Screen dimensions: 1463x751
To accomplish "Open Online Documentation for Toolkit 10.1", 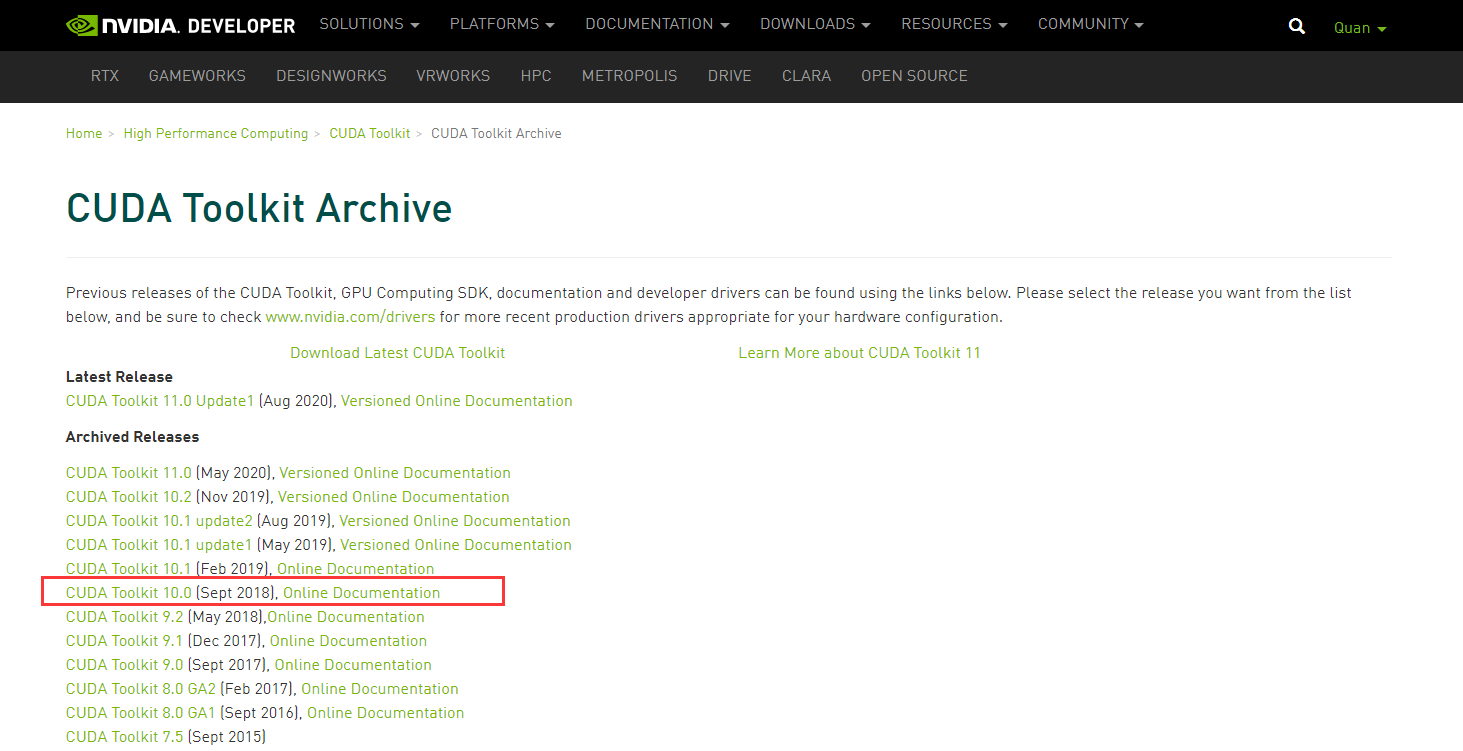I will tap(355, 569).
